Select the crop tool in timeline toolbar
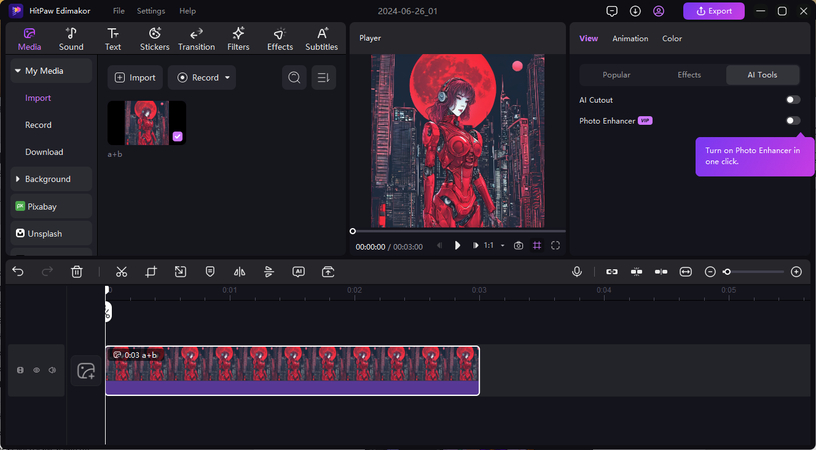816x450 pixels. [151, 271]
